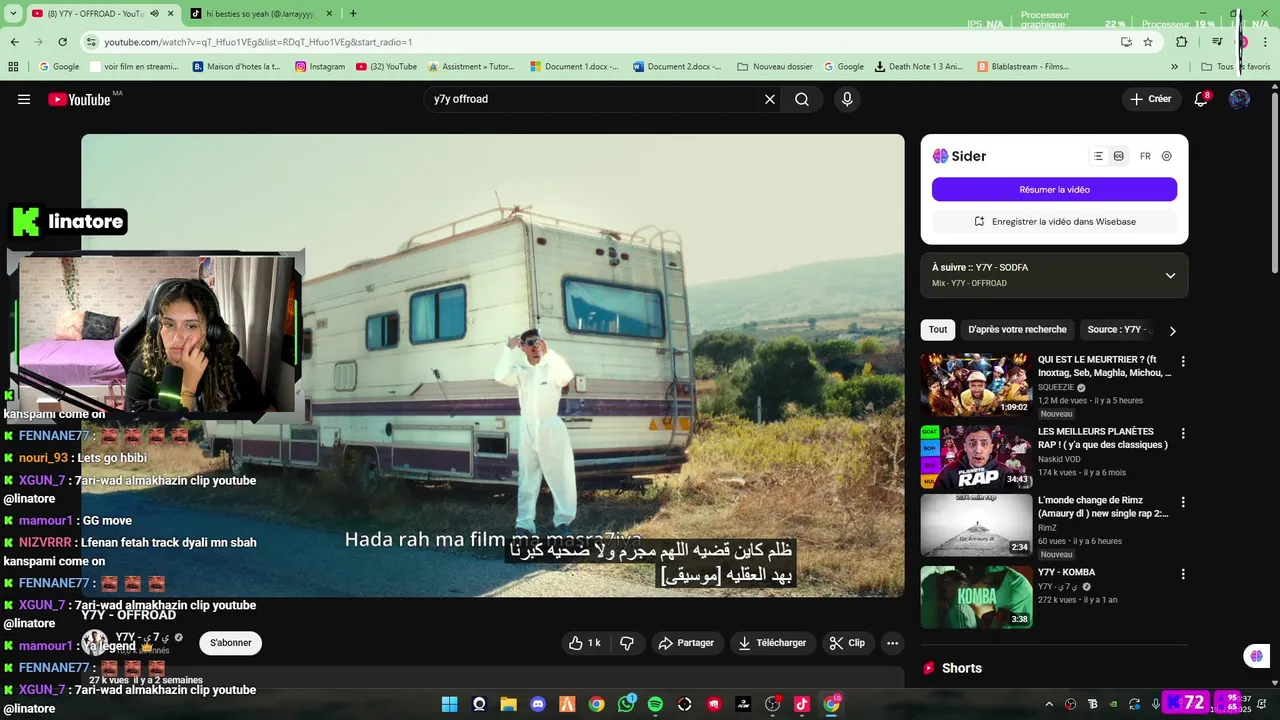Open the Créer create menu

1151,99
